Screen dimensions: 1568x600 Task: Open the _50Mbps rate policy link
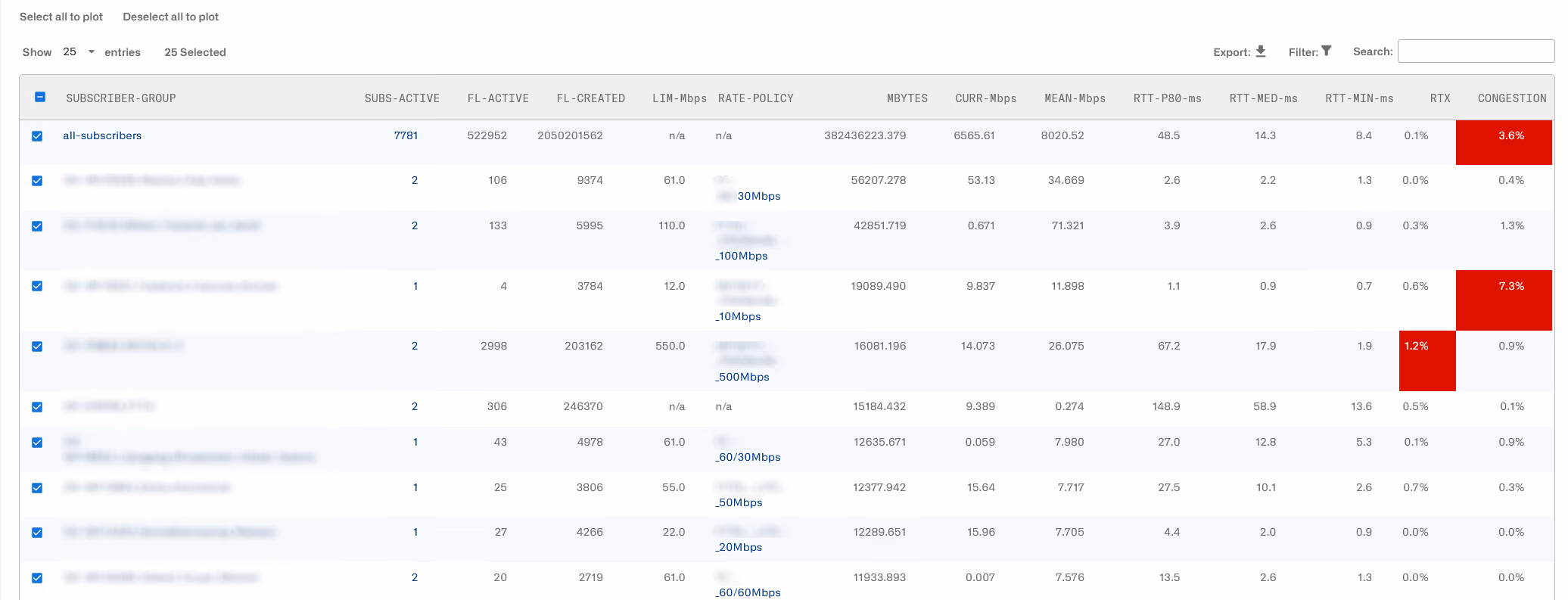coord(739,502)
